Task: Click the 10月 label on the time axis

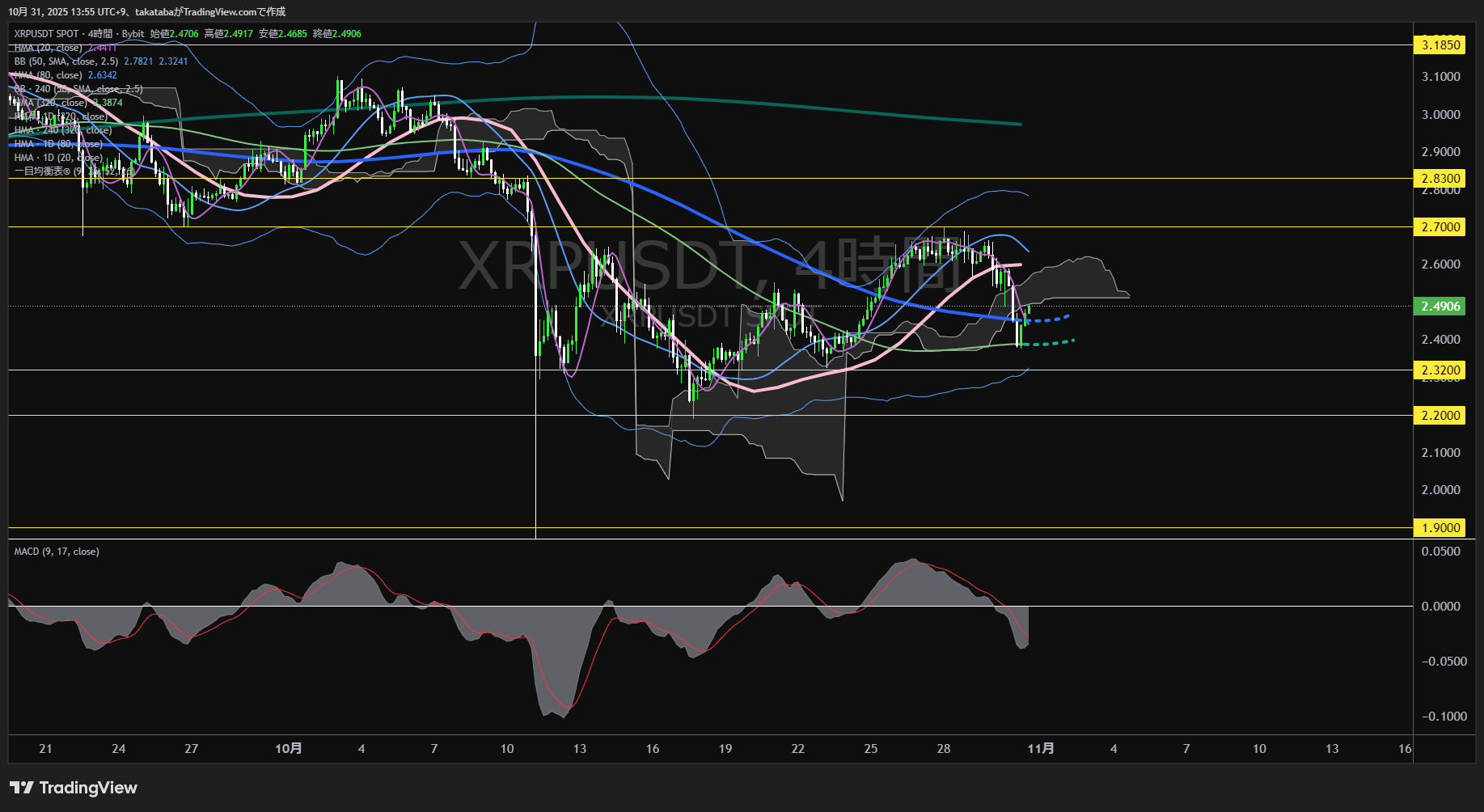Action: click(289, 749)
